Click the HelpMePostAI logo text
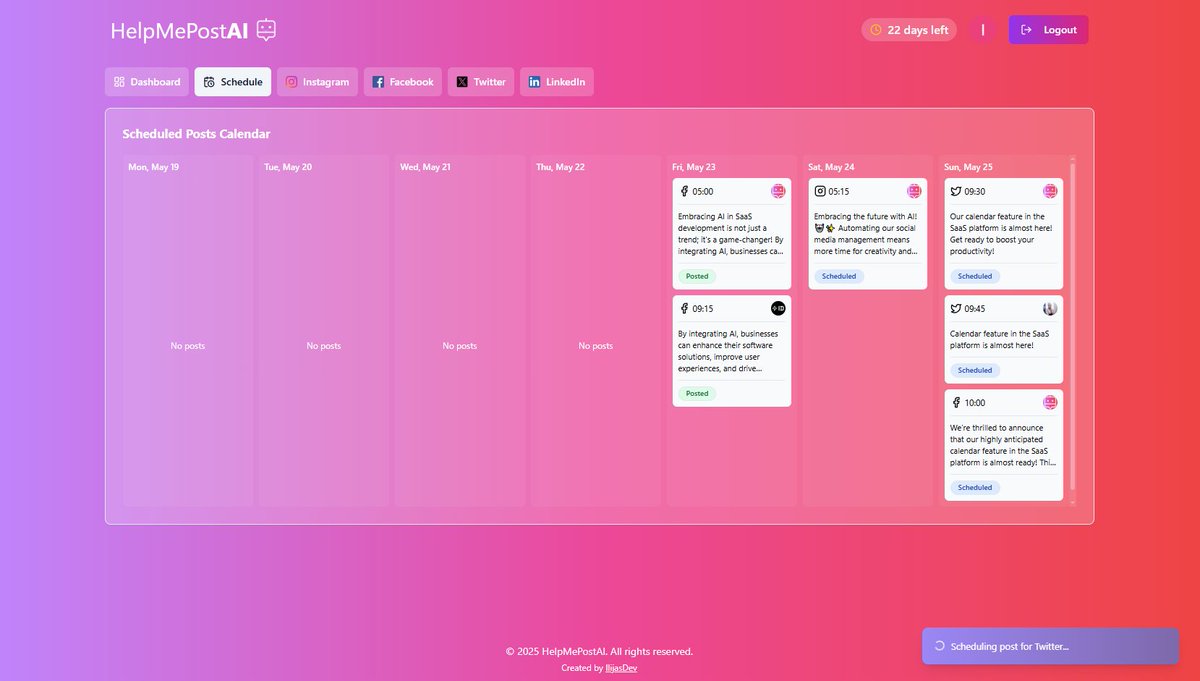The height and width of the screenshot is (681, 1200). point(180,31)
